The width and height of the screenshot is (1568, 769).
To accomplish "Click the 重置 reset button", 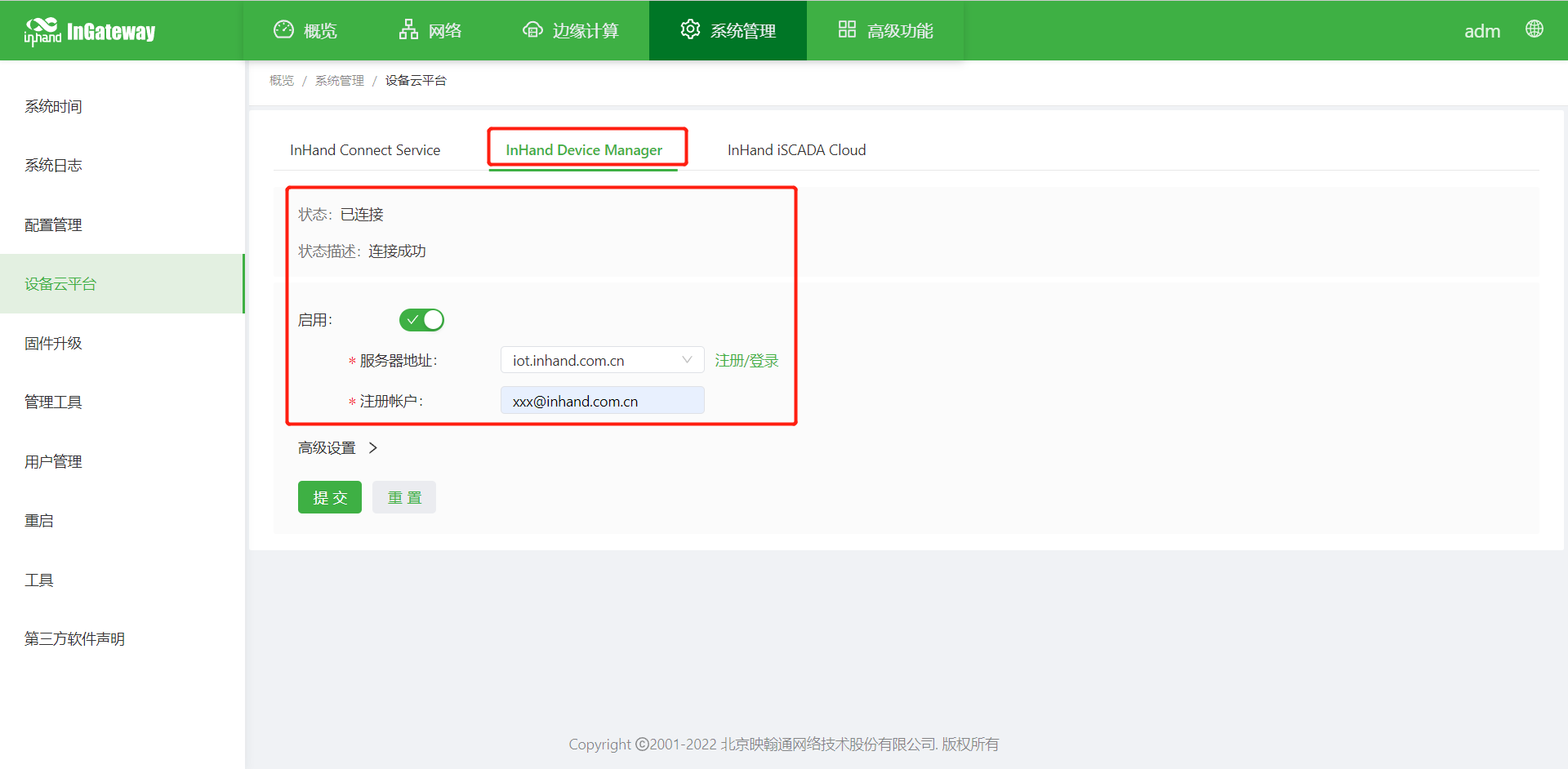I will 404,497.
